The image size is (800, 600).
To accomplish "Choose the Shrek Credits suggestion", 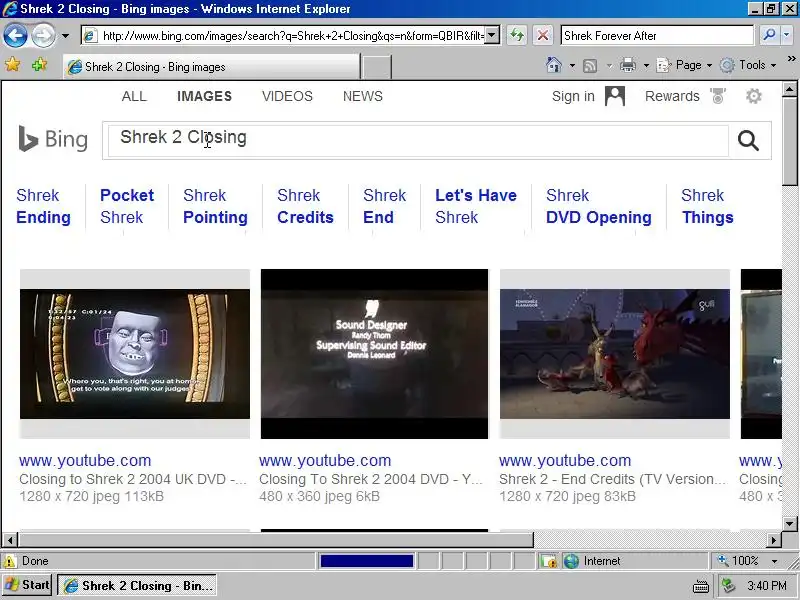I will pos(305,206).
